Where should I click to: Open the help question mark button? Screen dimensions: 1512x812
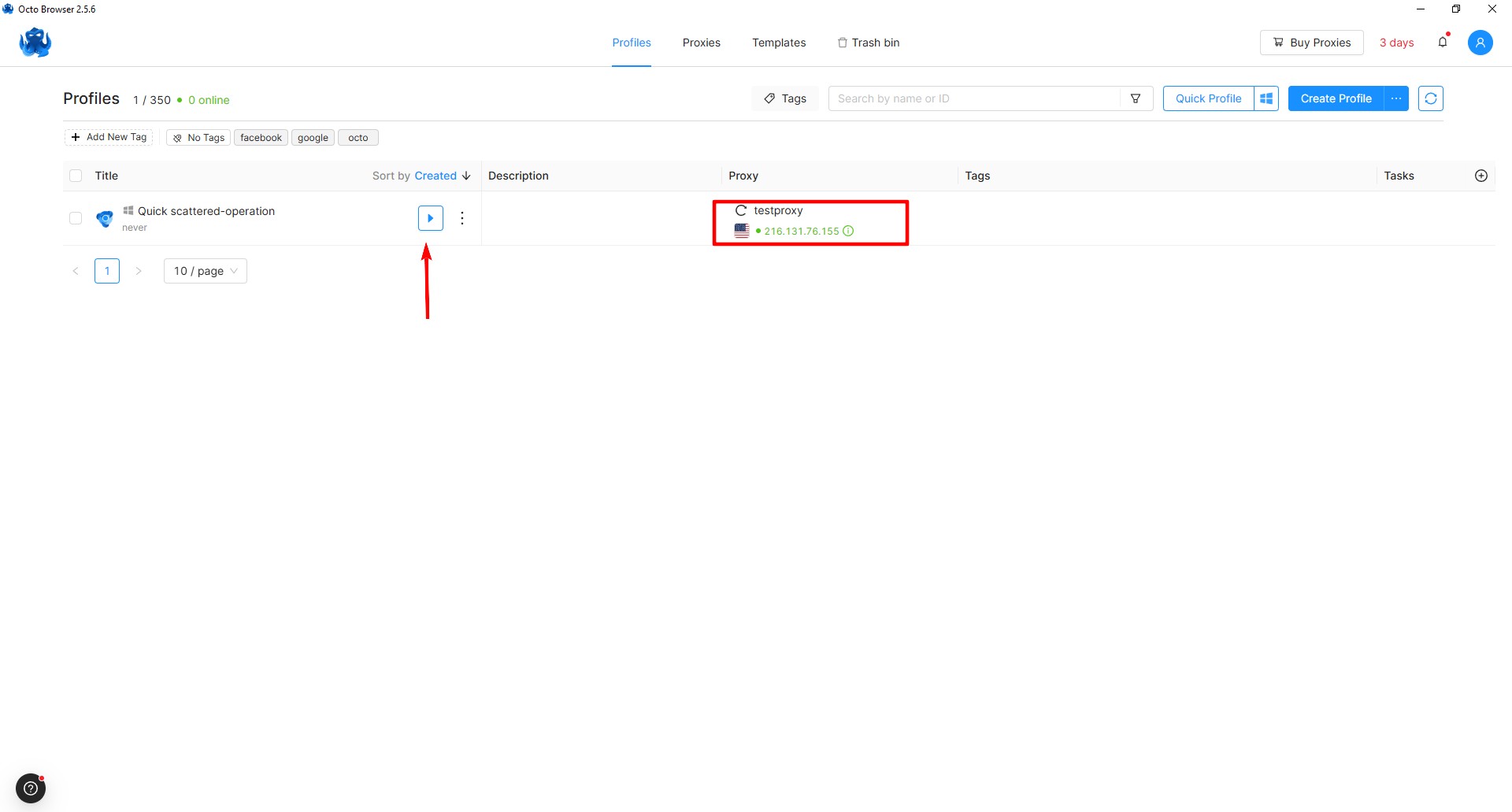coord(31,788)
